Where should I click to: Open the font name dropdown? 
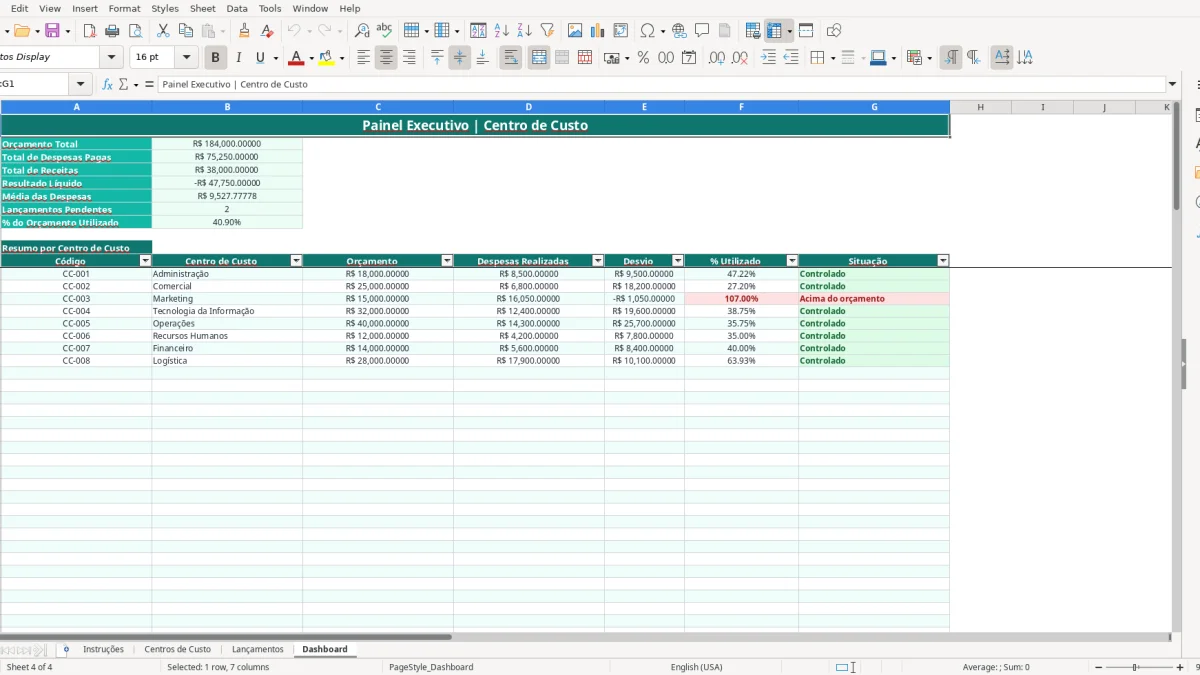[112, 58]
